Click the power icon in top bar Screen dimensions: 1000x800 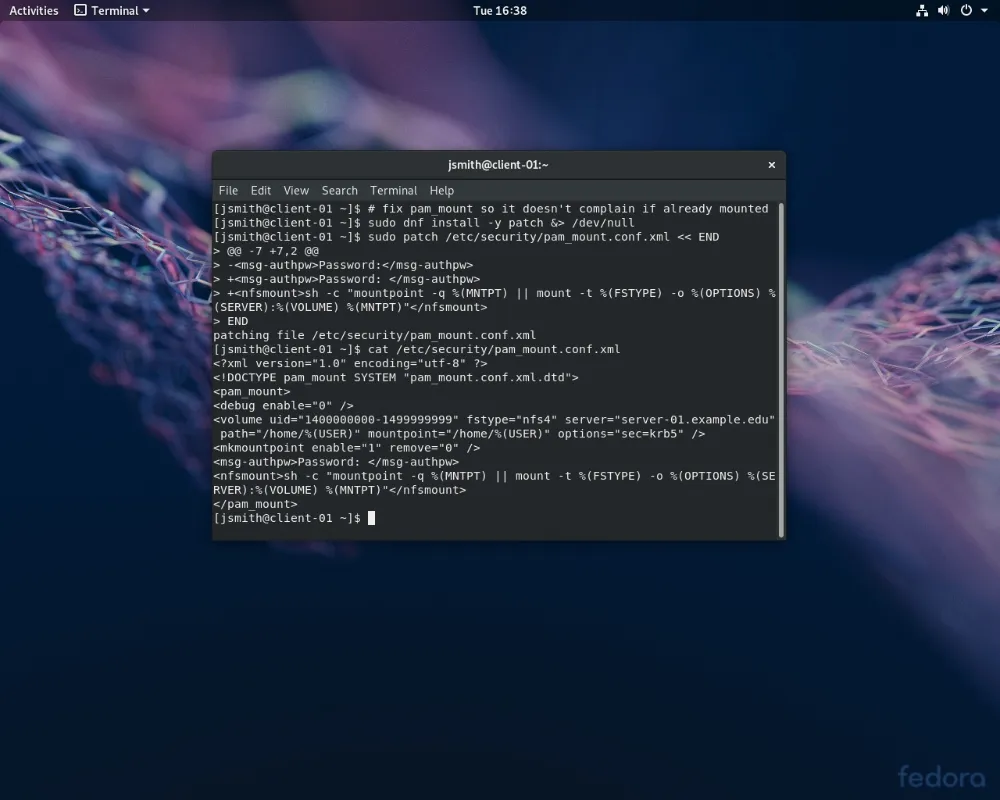coord(966,10)
